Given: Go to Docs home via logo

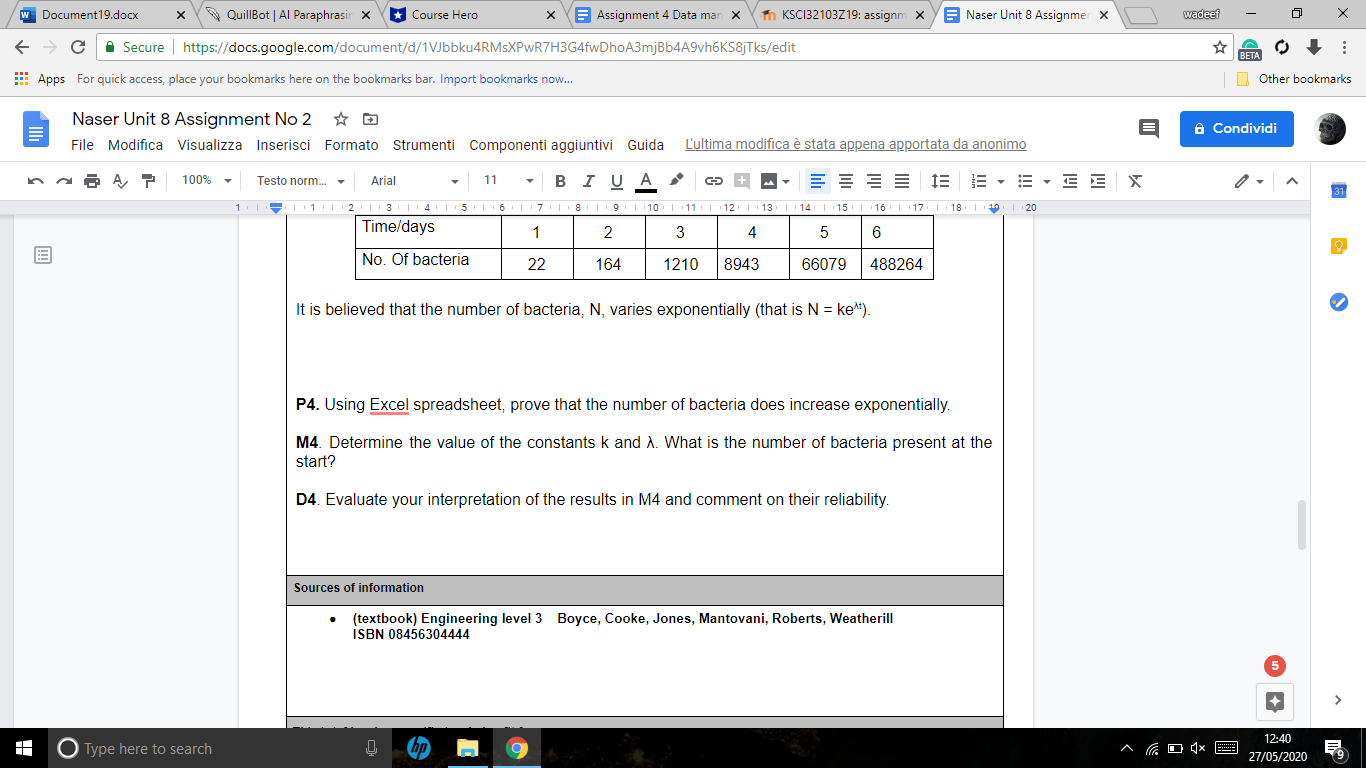Looking at the screenshot, I should pyautogui.click(x=36, y=129).
